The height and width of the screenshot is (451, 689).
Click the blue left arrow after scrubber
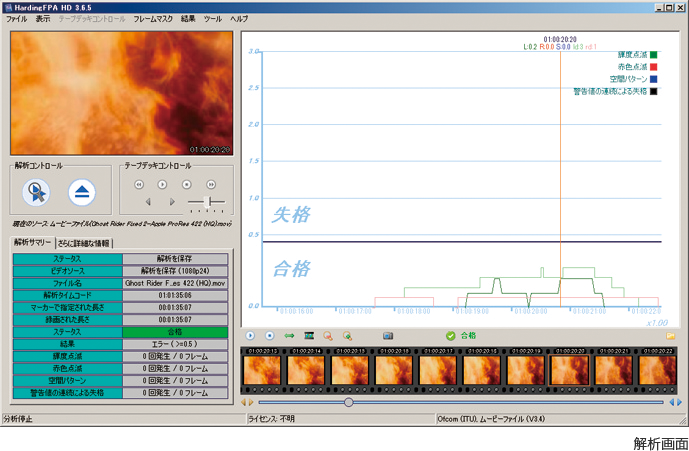671,402
